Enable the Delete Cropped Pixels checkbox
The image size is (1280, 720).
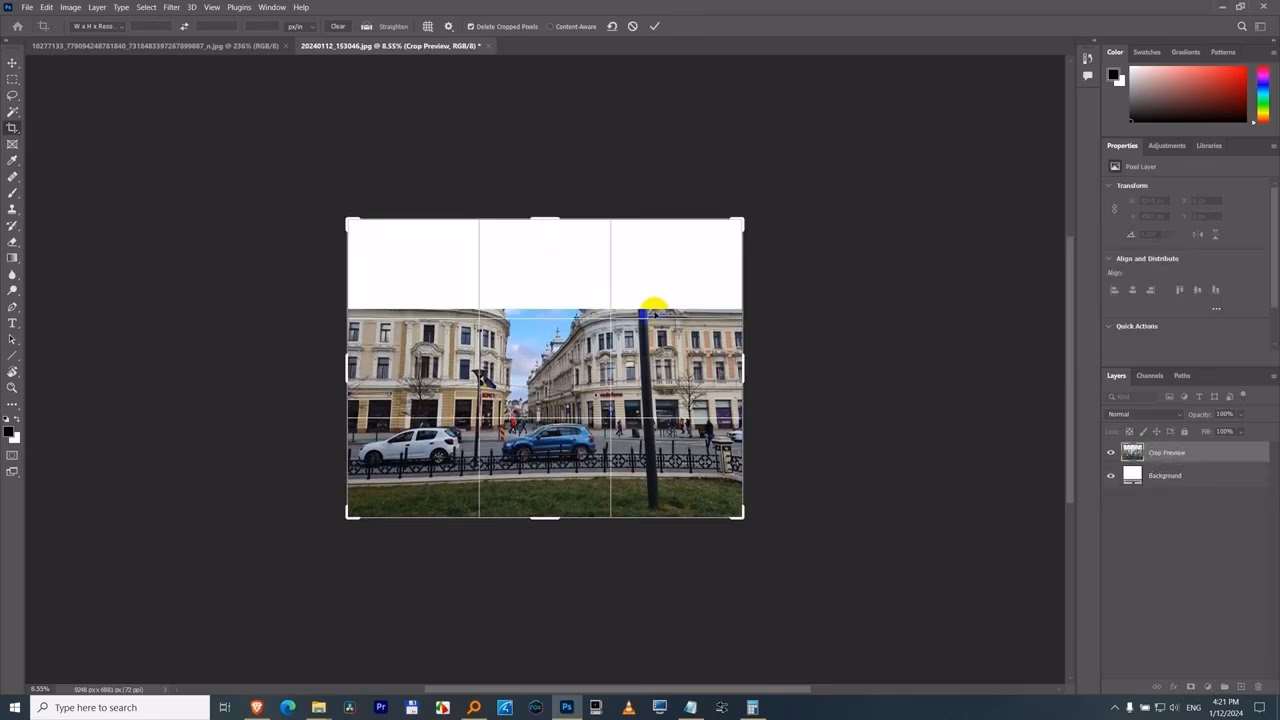pyautogui.click(x=471, y=27)
